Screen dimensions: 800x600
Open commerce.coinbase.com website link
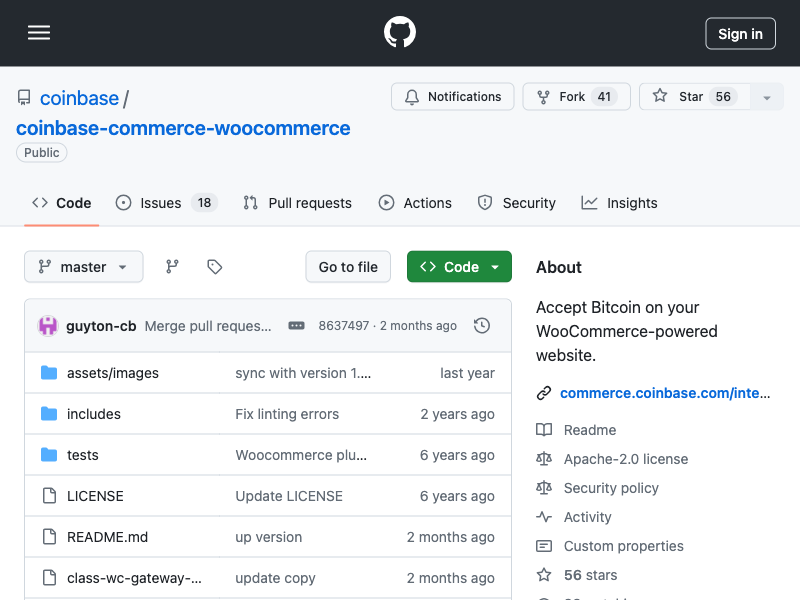tap(665, 393)
